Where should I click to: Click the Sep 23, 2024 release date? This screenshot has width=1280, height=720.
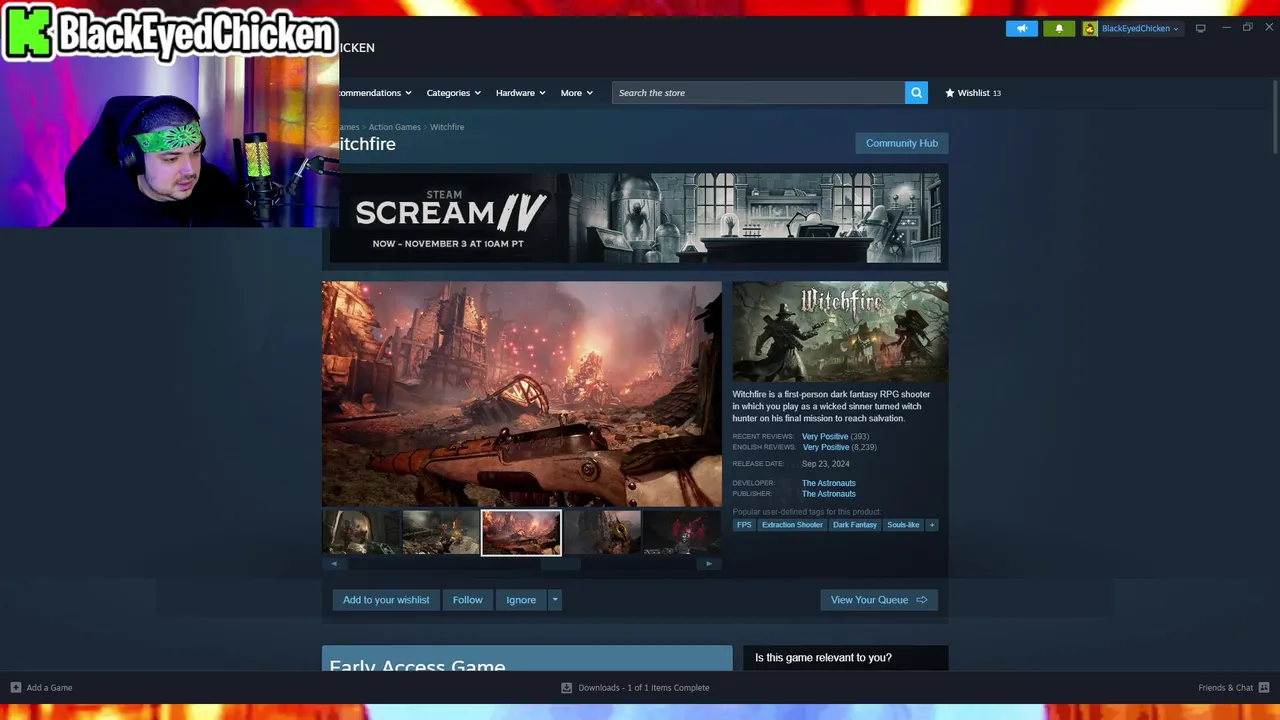pos(826,464)
